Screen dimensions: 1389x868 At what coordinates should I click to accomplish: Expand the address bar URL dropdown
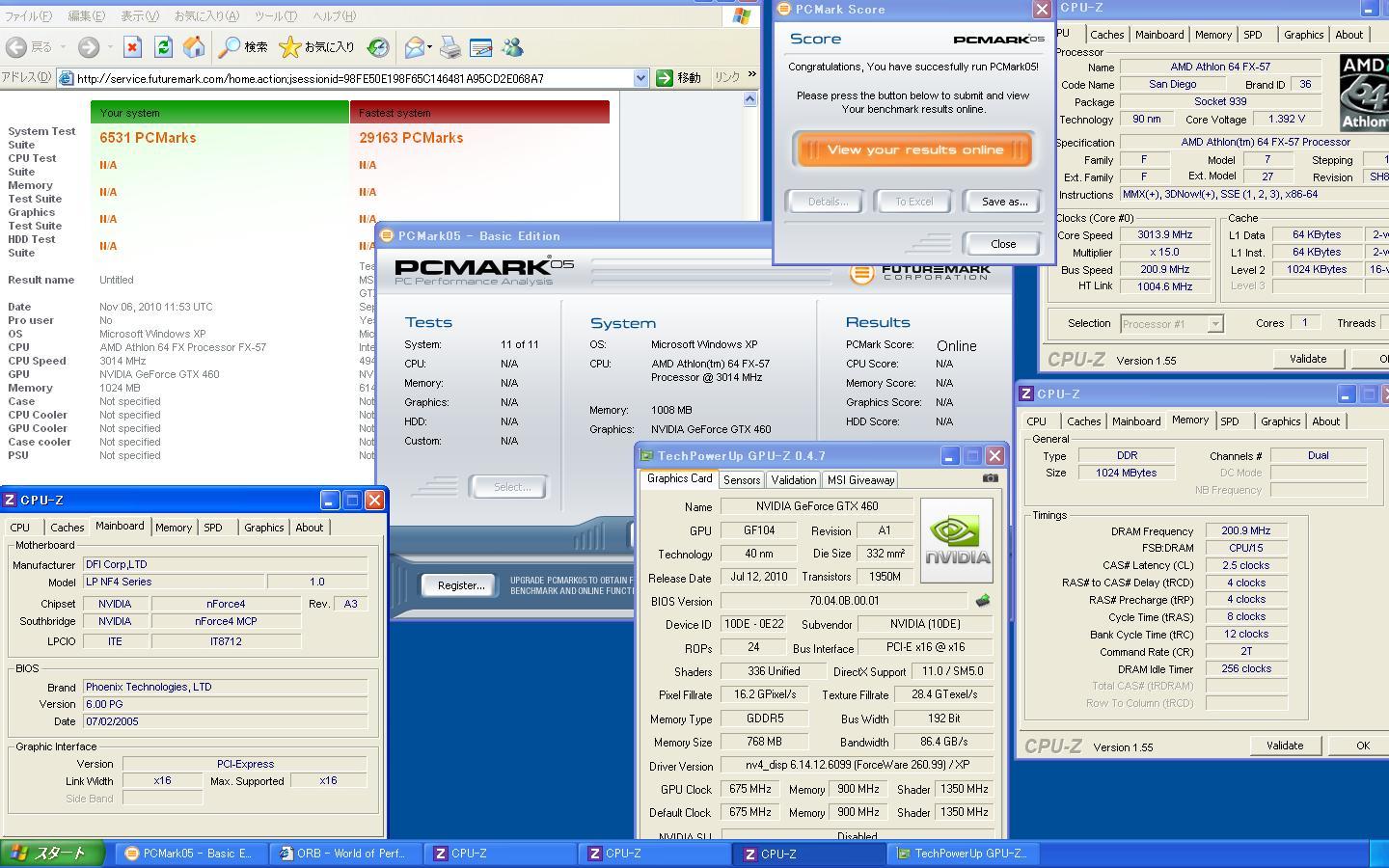click(x=640, y=78)
